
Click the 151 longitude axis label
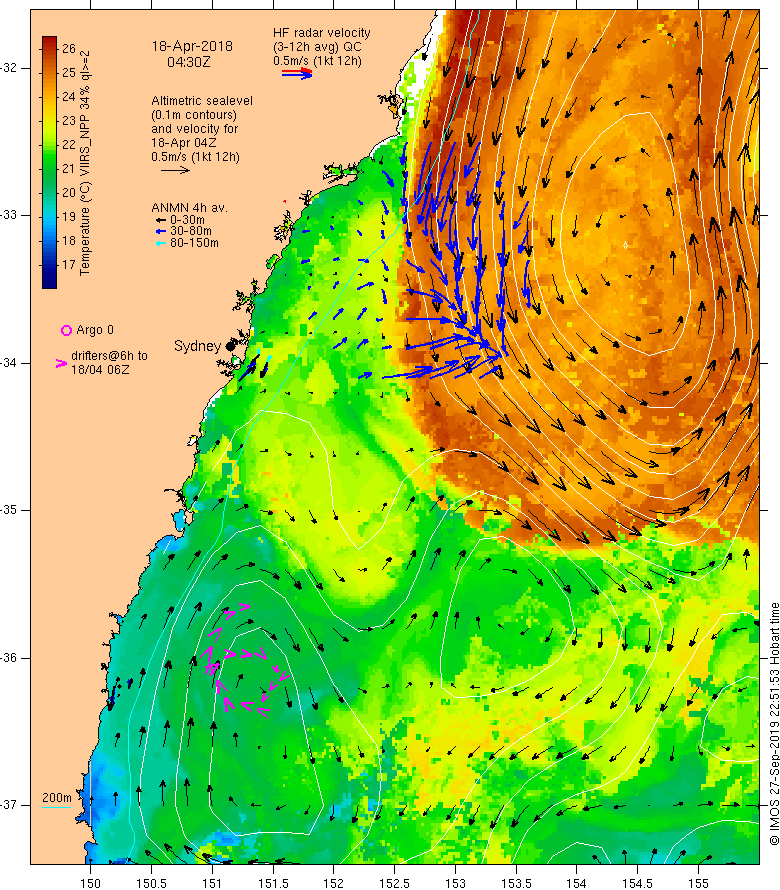tap(212, 883)
